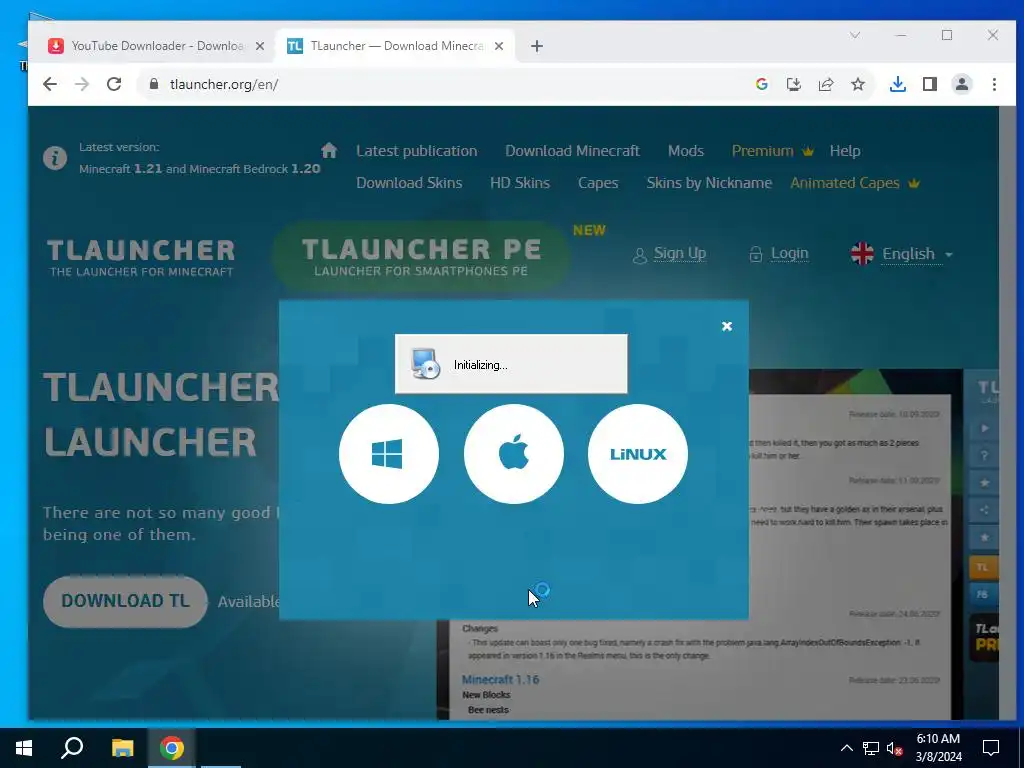Open the Google icon in address bar
1024x768 pixels.
[x=761, y=84]
